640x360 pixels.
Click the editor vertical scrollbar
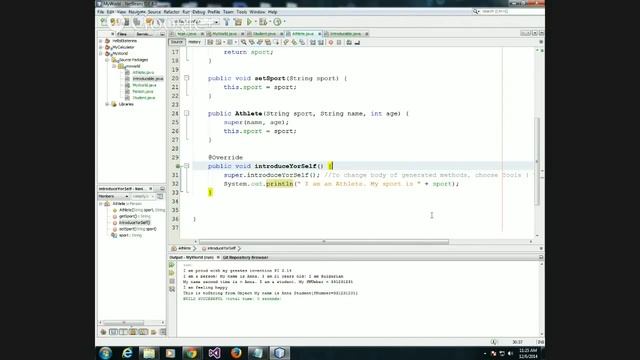(x=538, y=161)
